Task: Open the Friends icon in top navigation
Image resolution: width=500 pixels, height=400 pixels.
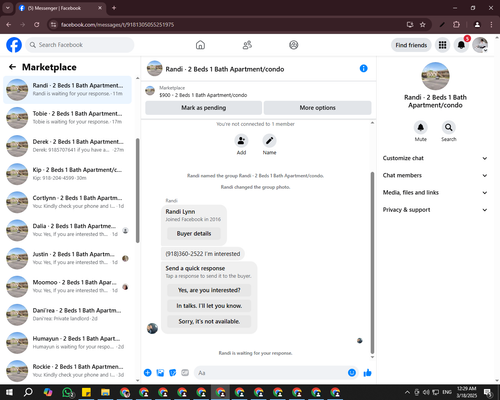Action: pos(247,45)
